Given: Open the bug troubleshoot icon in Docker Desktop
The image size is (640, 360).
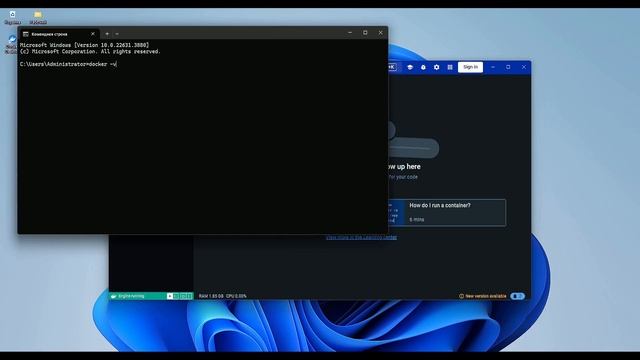Looking at the screenshot, I should (x=423, y=67).
